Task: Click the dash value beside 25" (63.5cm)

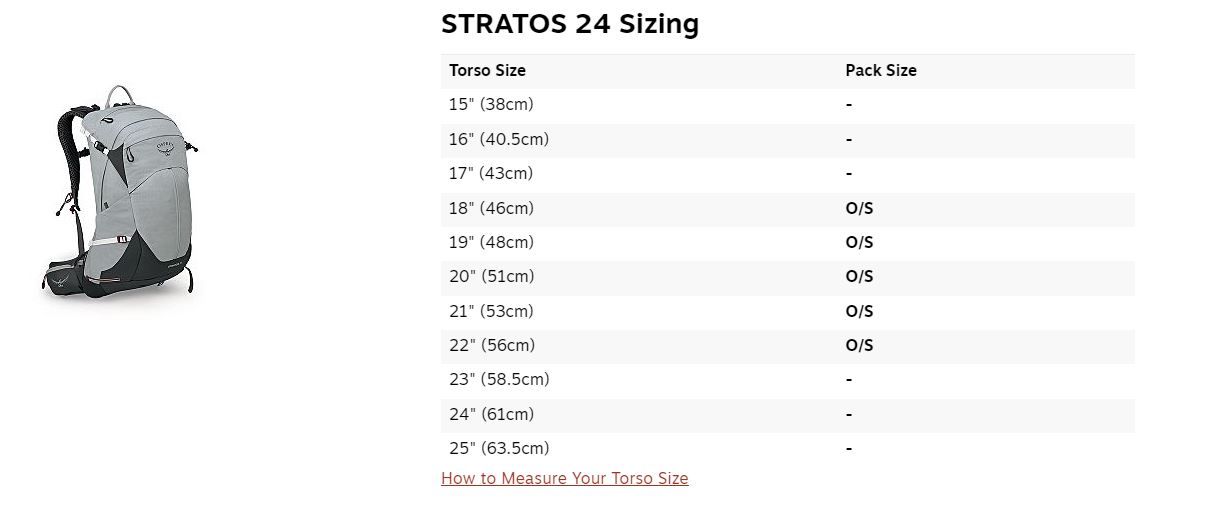Action: tap(849, 448)
